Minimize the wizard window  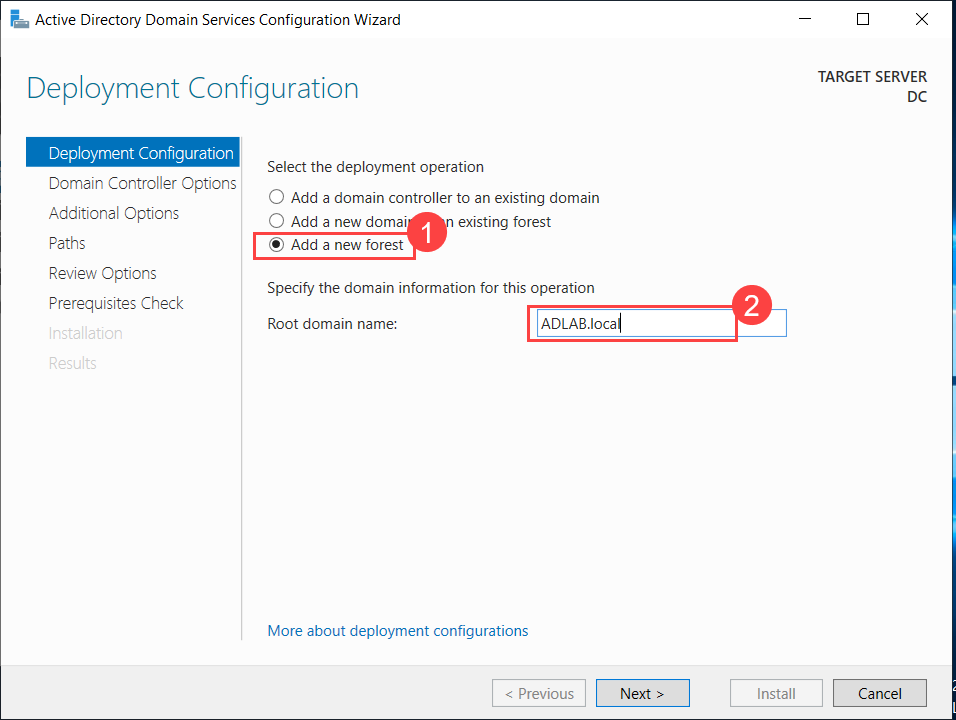coord(805,19)
